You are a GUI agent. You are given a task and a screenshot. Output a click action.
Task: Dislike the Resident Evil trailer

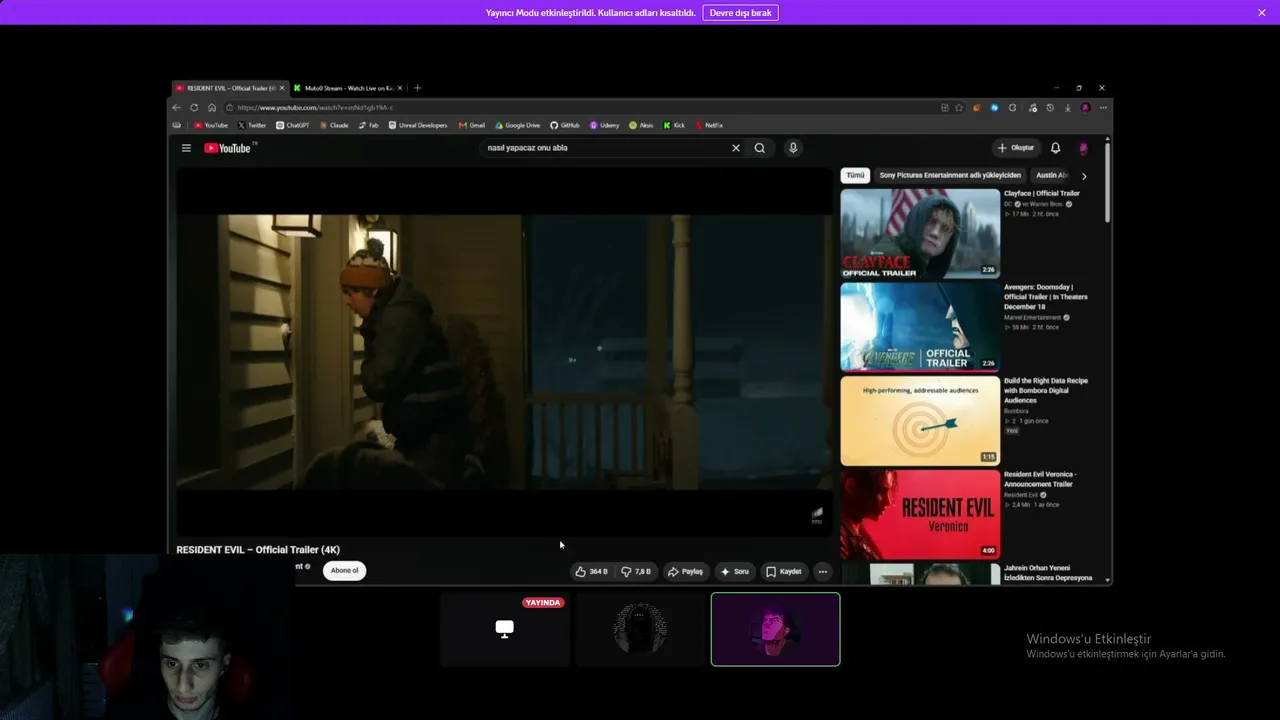(636, 572)
